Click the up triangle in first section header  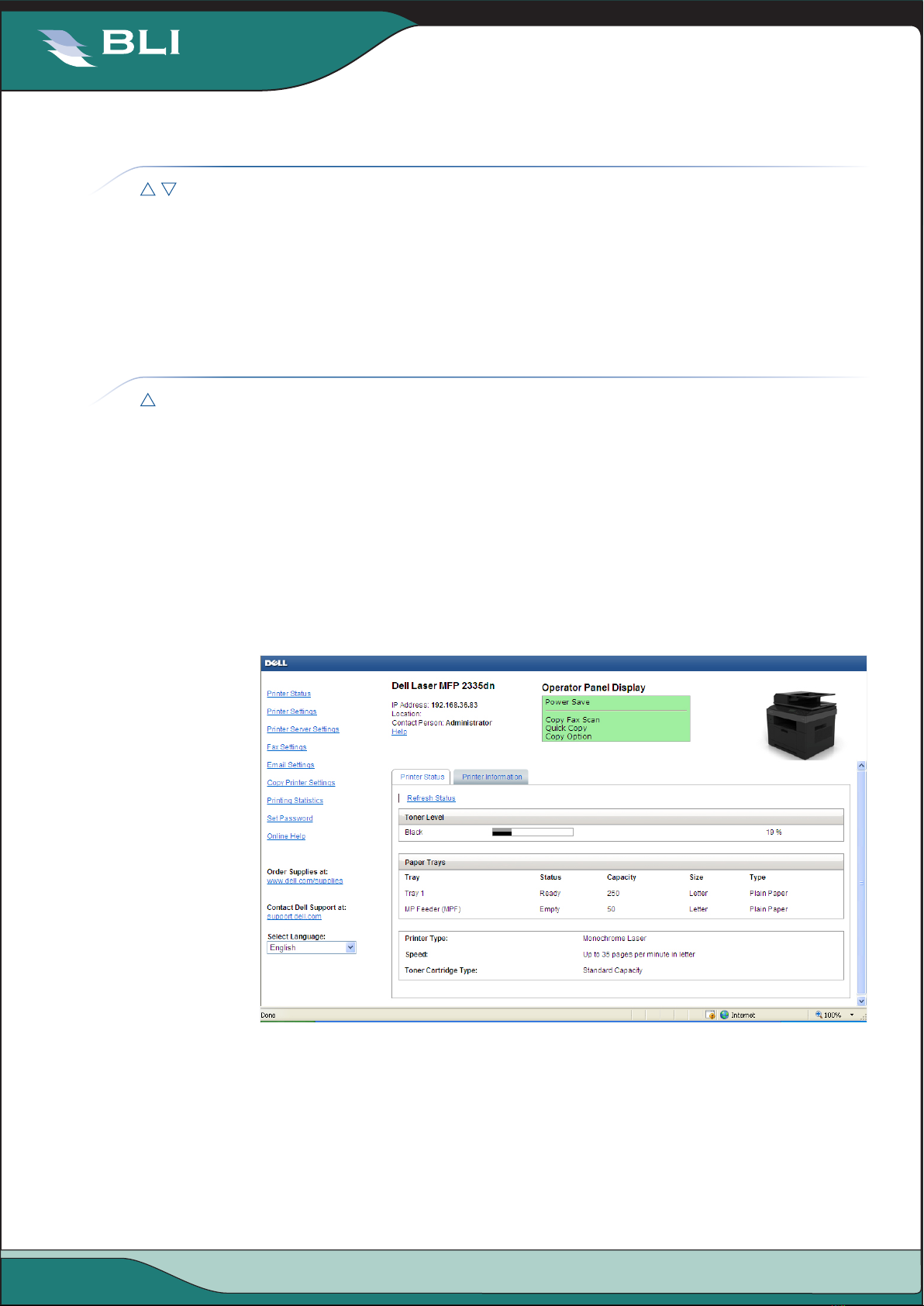pos(148,189)
